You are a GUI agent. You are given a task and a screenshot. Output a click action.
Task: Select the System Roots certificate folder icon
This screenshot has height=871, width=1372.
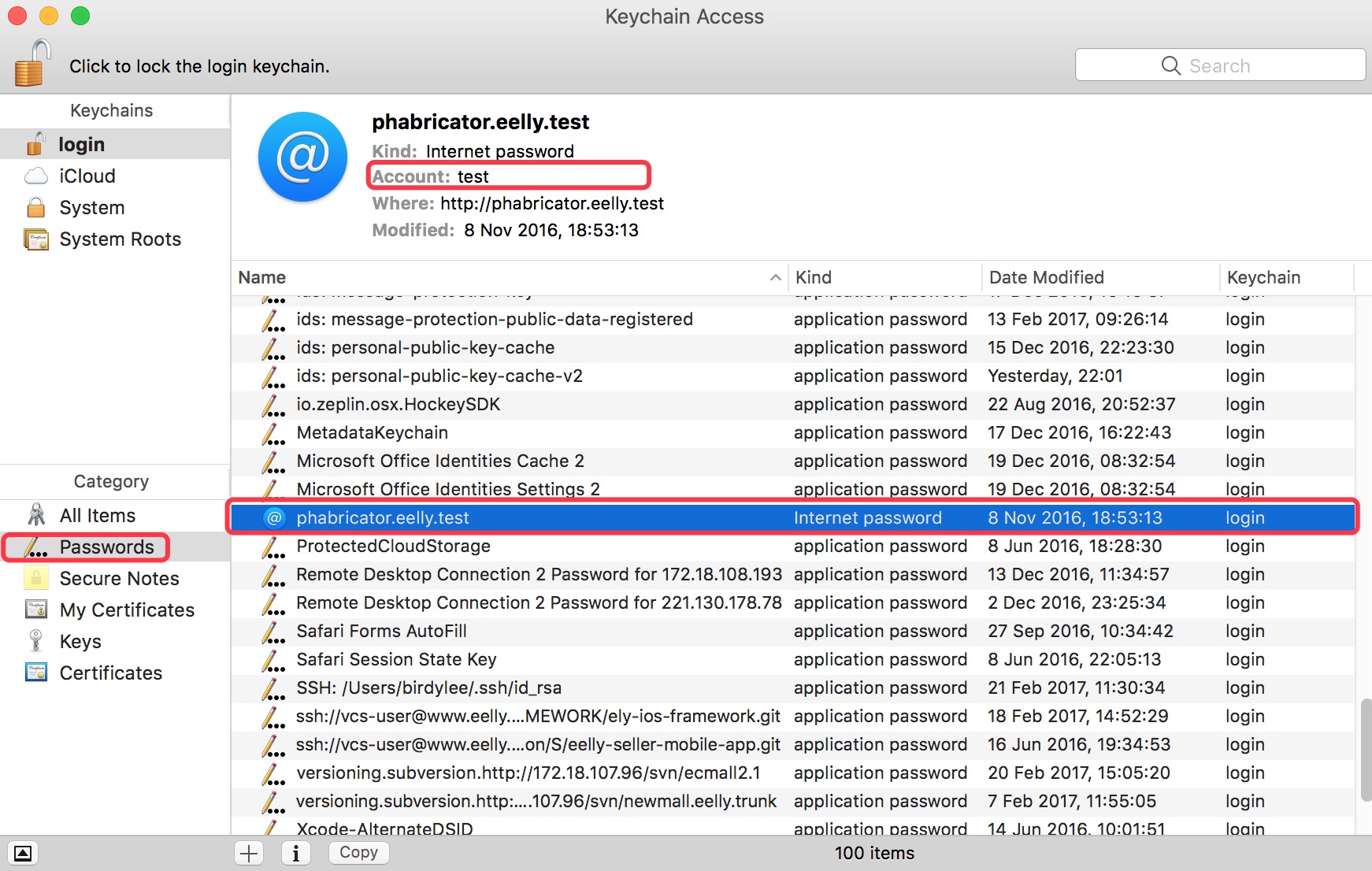(x=36, y=239)
